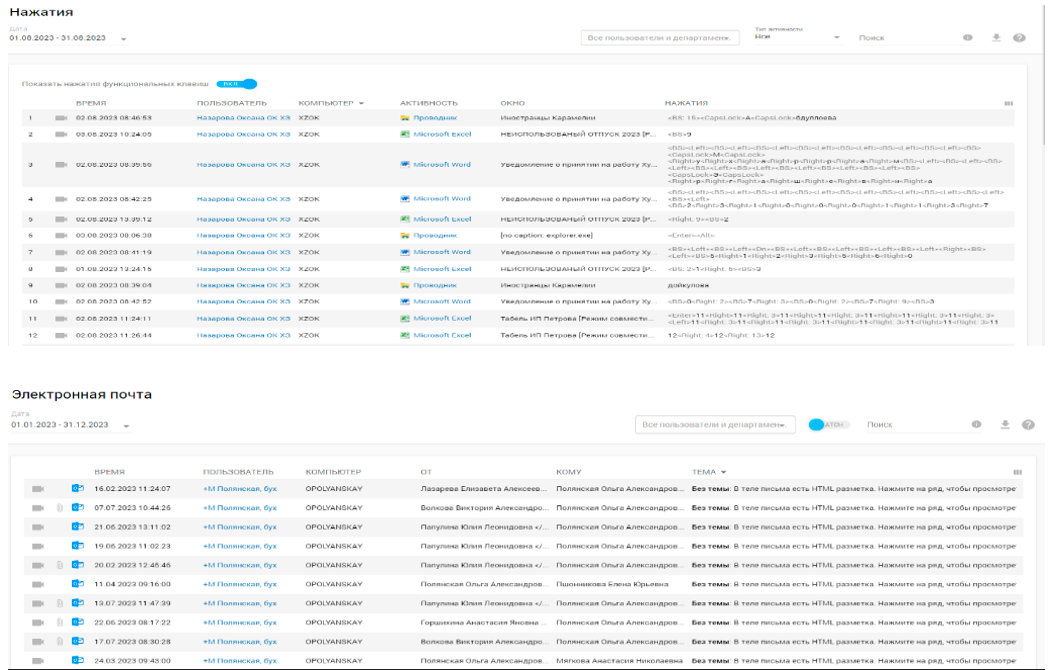This screenshot has height=670, width=1053.
Task: Sort by КОМПЬЮТЕР column arrow
Action: (361, 103)
